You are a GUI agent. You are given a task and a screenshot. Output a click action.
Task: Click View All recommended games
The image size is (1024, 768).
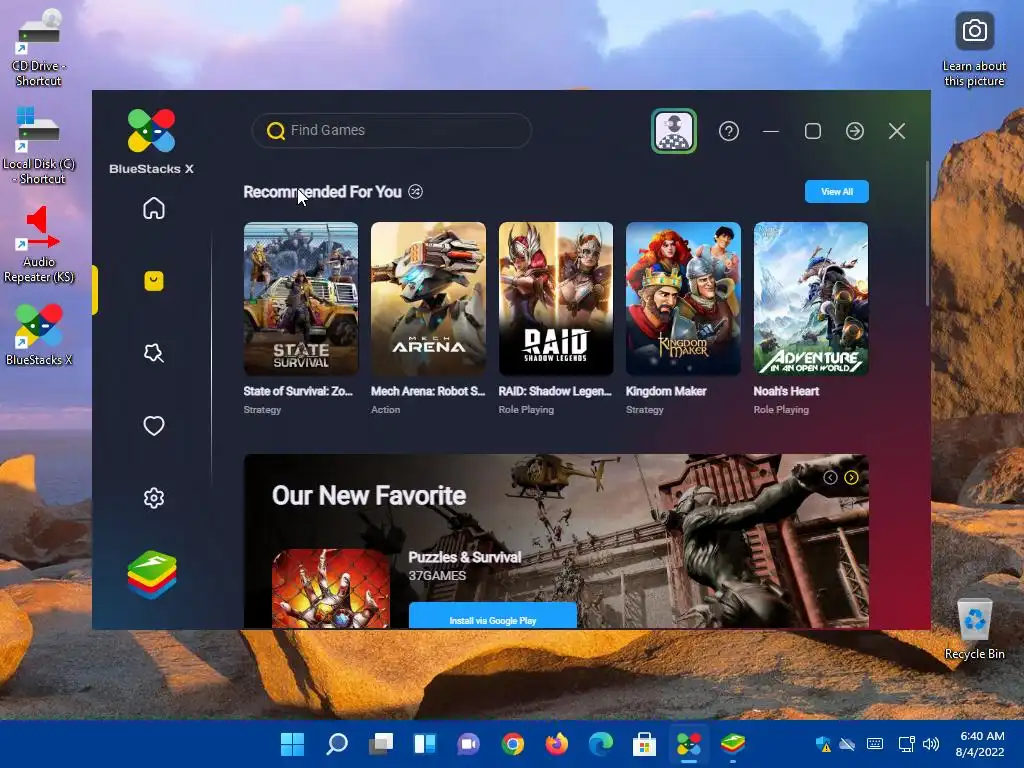[837, 191]
